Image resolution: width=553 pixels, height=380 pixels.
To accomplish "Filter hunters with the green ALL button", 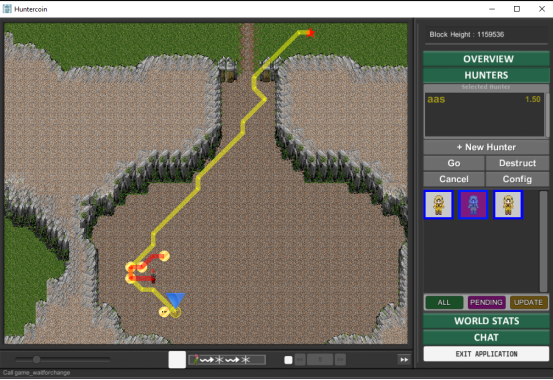I will [x=444, y=302].
